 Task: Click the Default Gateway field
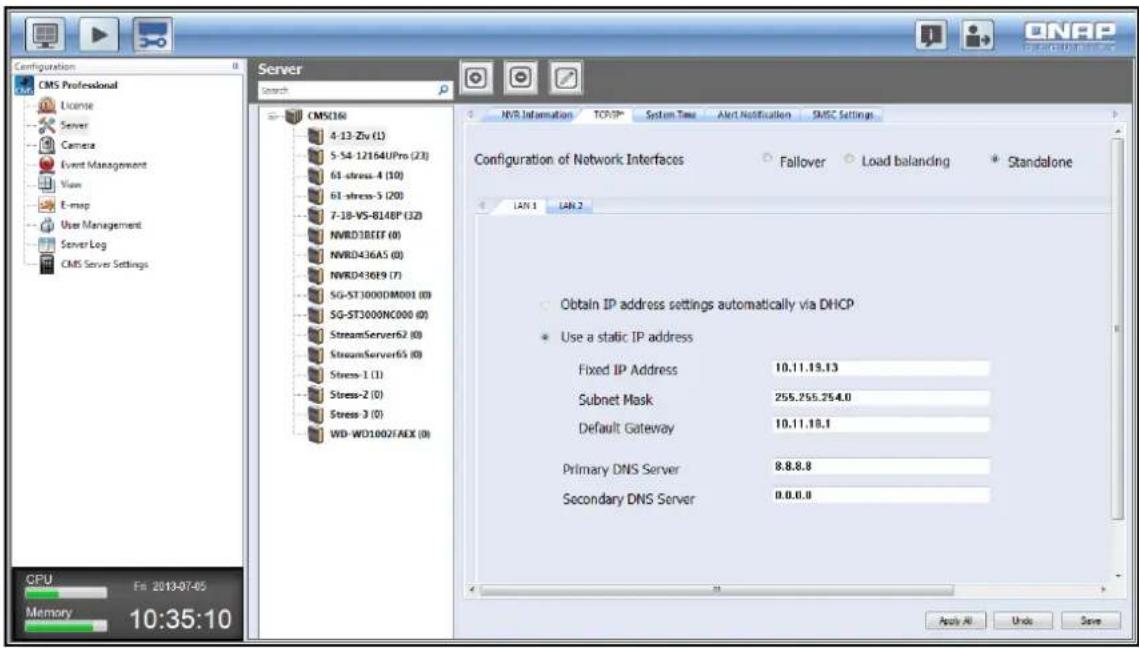pyautogui.click(x=880, y=425)
